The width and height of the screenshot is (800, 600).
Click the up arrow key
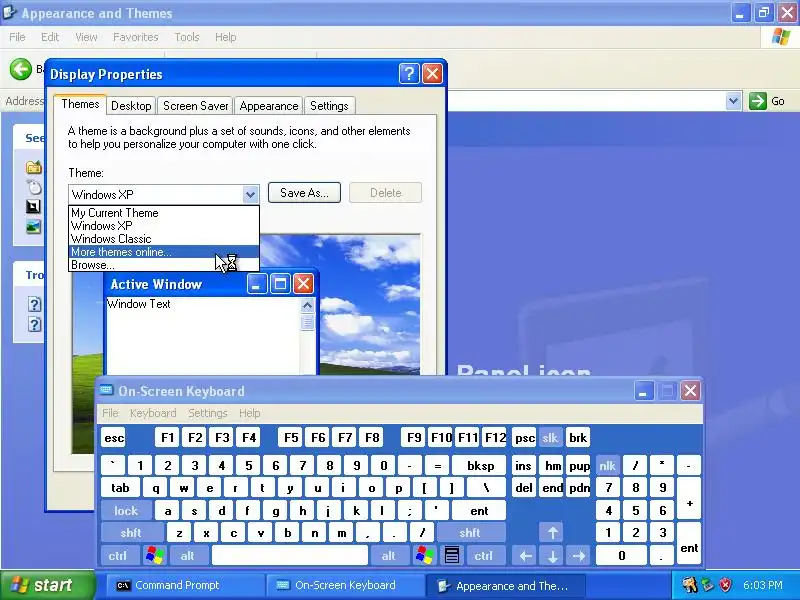pyautogui.click(x=553, y=533)
